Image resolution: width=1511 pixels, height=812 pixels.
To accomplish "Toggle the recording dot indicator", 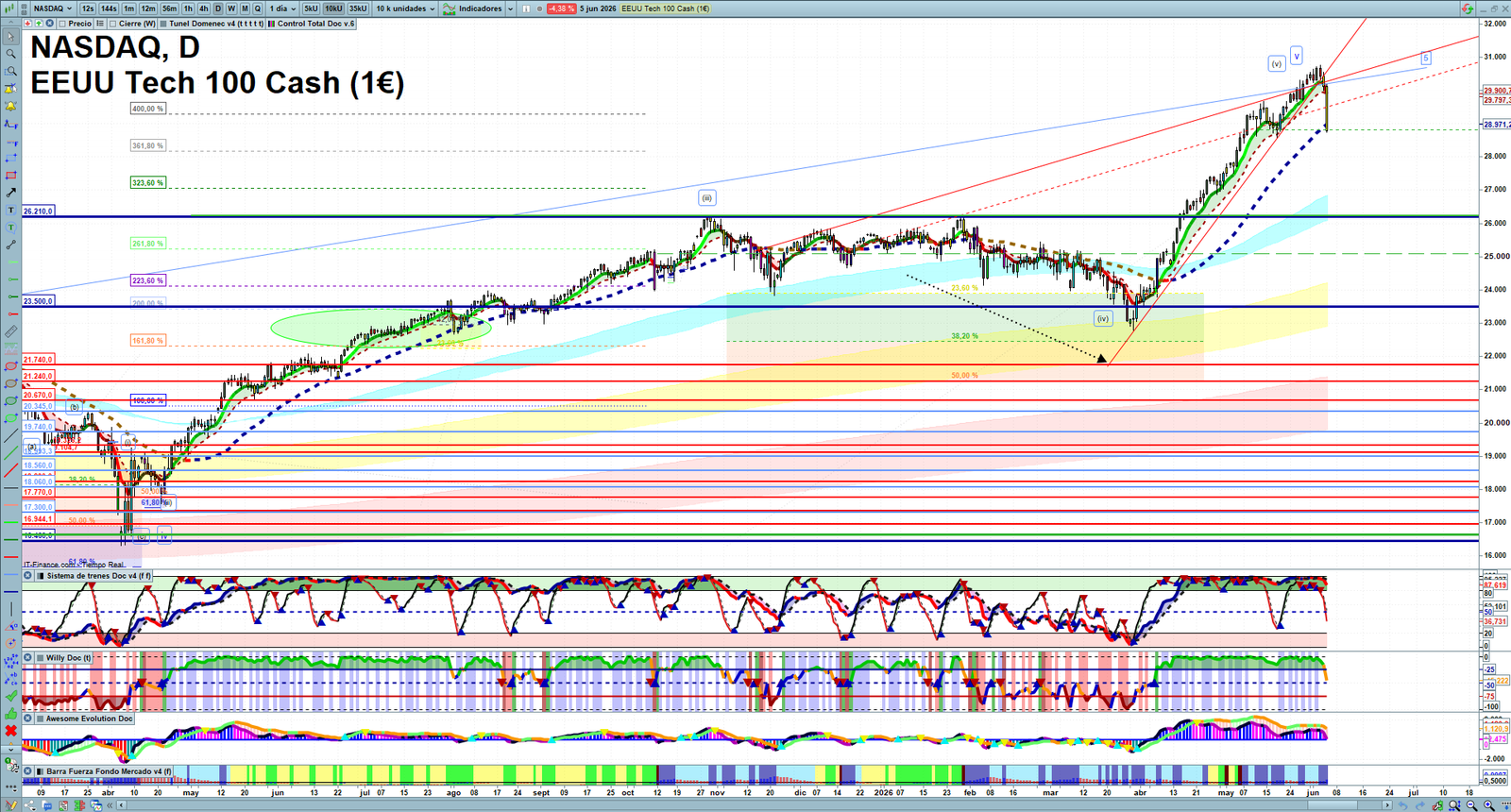I will click(539, 8).
